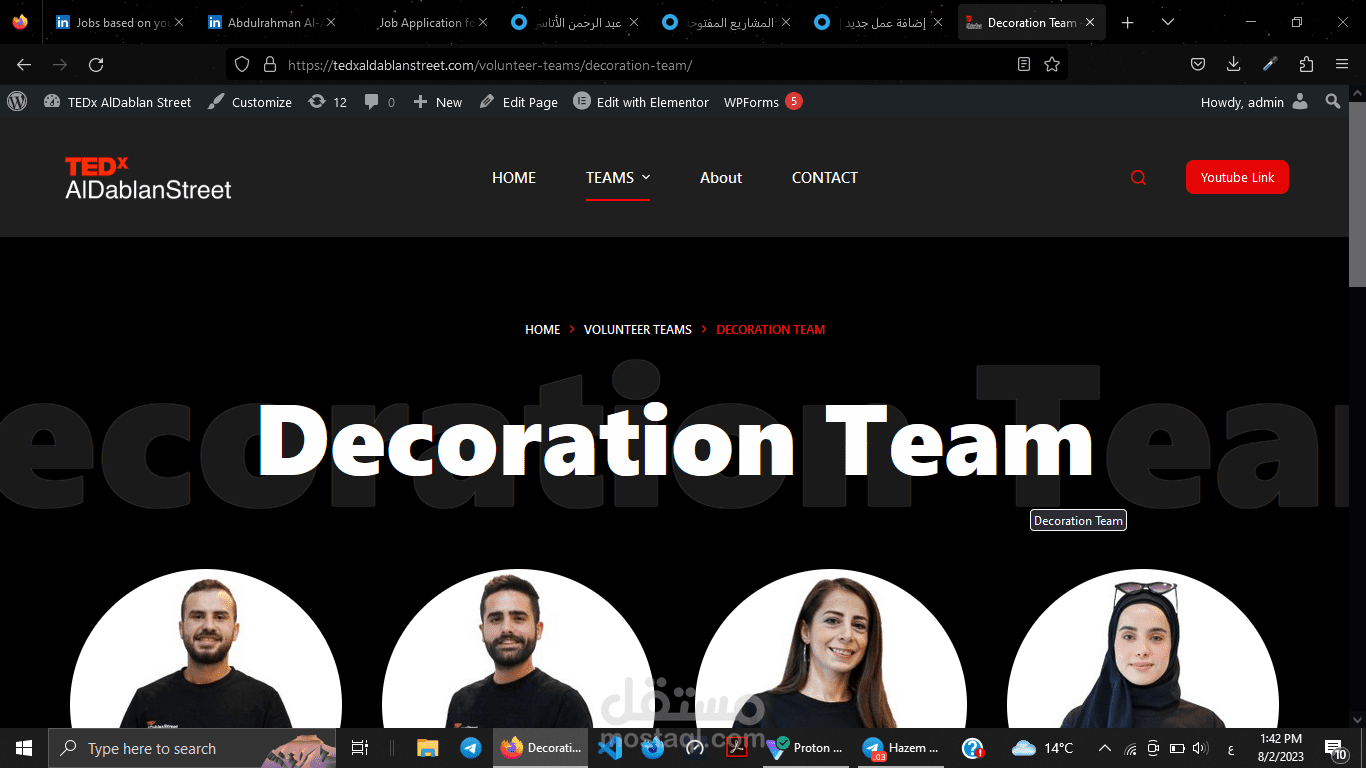Viewport: 1366px width, 768px height.
Task: Click HOME in the breadcrumb
Action: coord(543,329)
